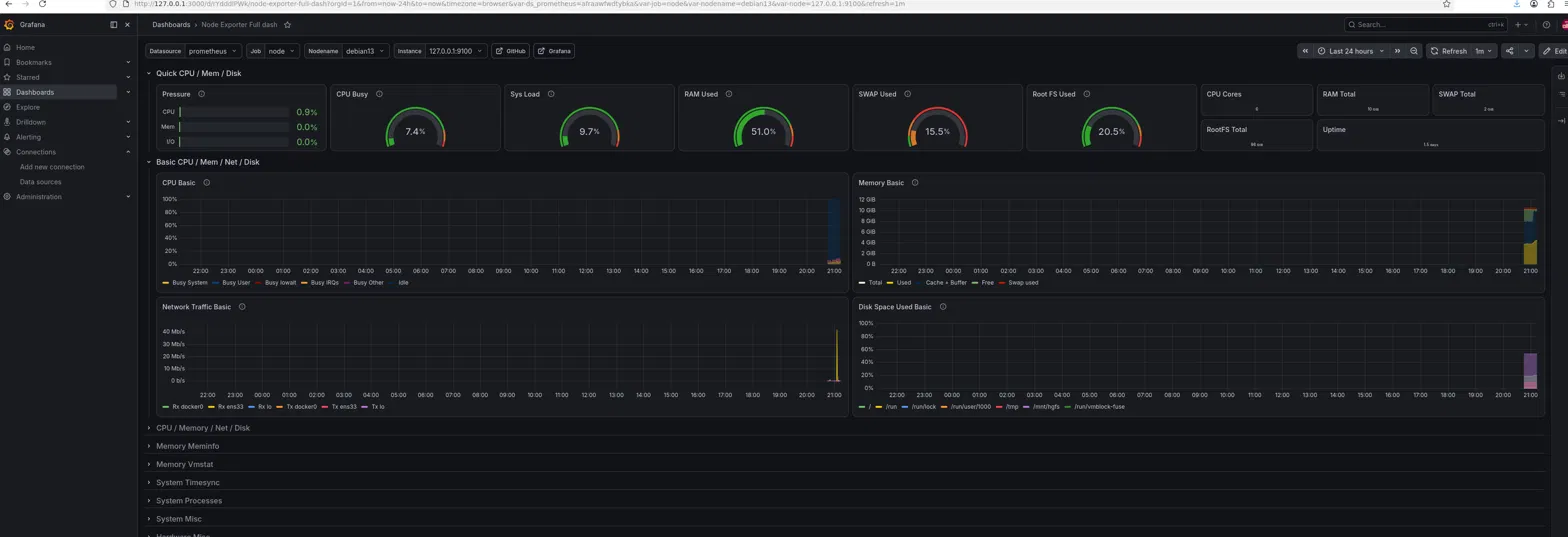This screenshot has height=537, width=1568.
Task: Click the top Search input field
Action: coord(1425,24)
